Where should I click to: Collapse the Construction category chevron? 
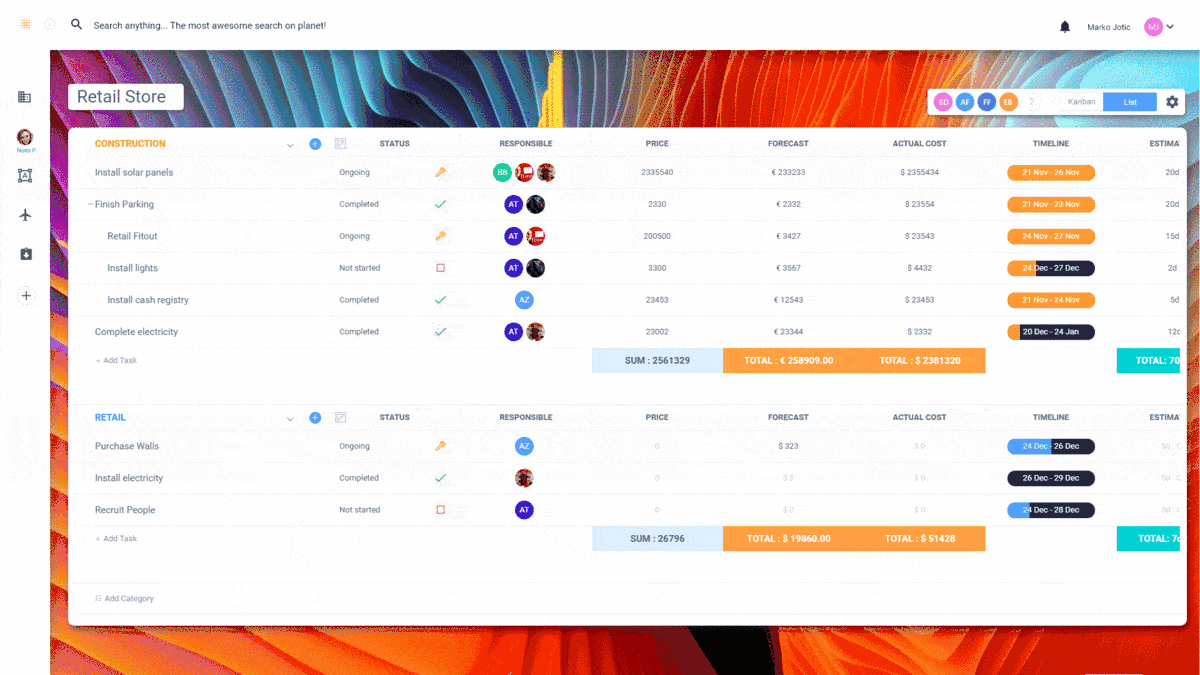[290, 145]
